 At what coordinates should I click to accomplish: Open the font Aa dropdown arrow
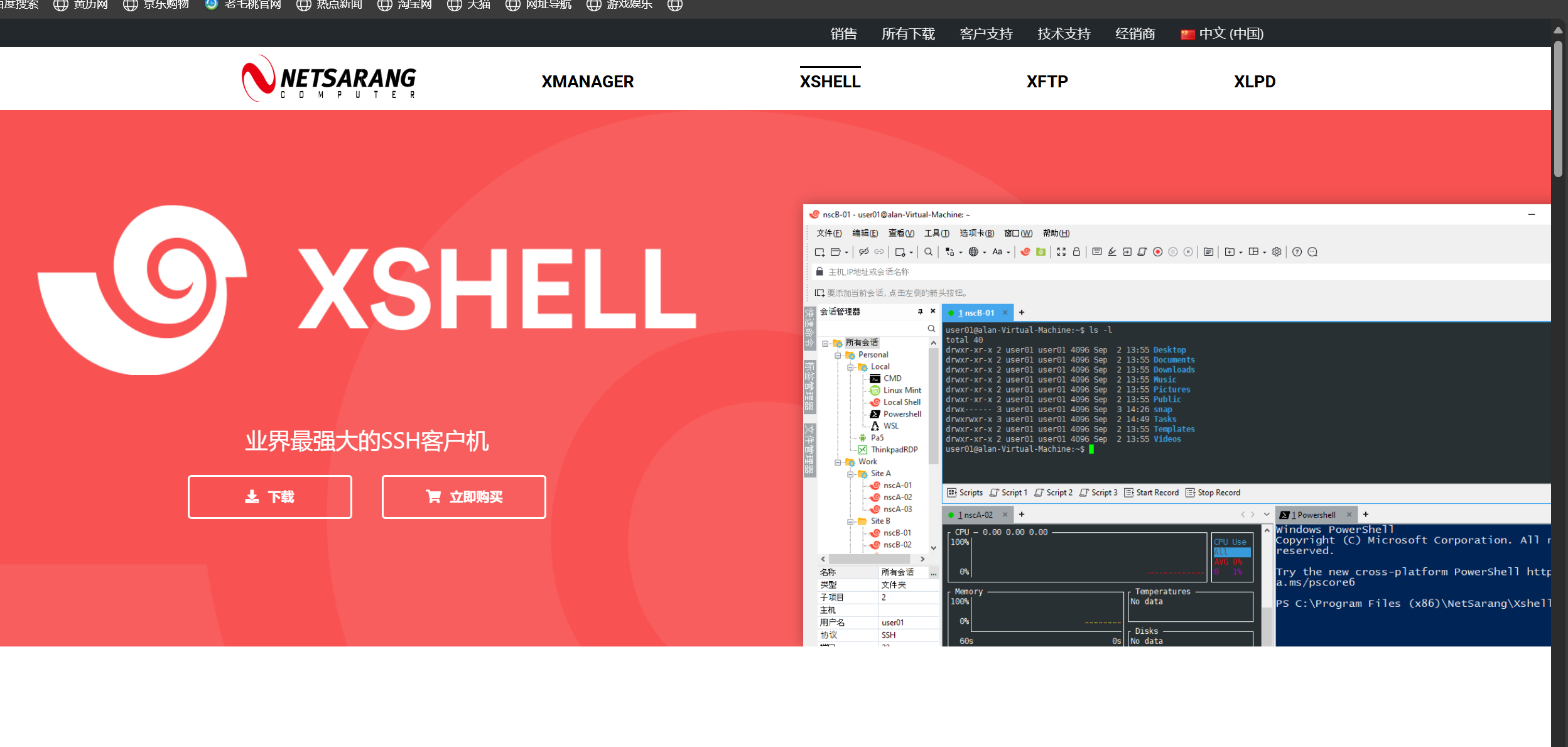point(1008,253)
